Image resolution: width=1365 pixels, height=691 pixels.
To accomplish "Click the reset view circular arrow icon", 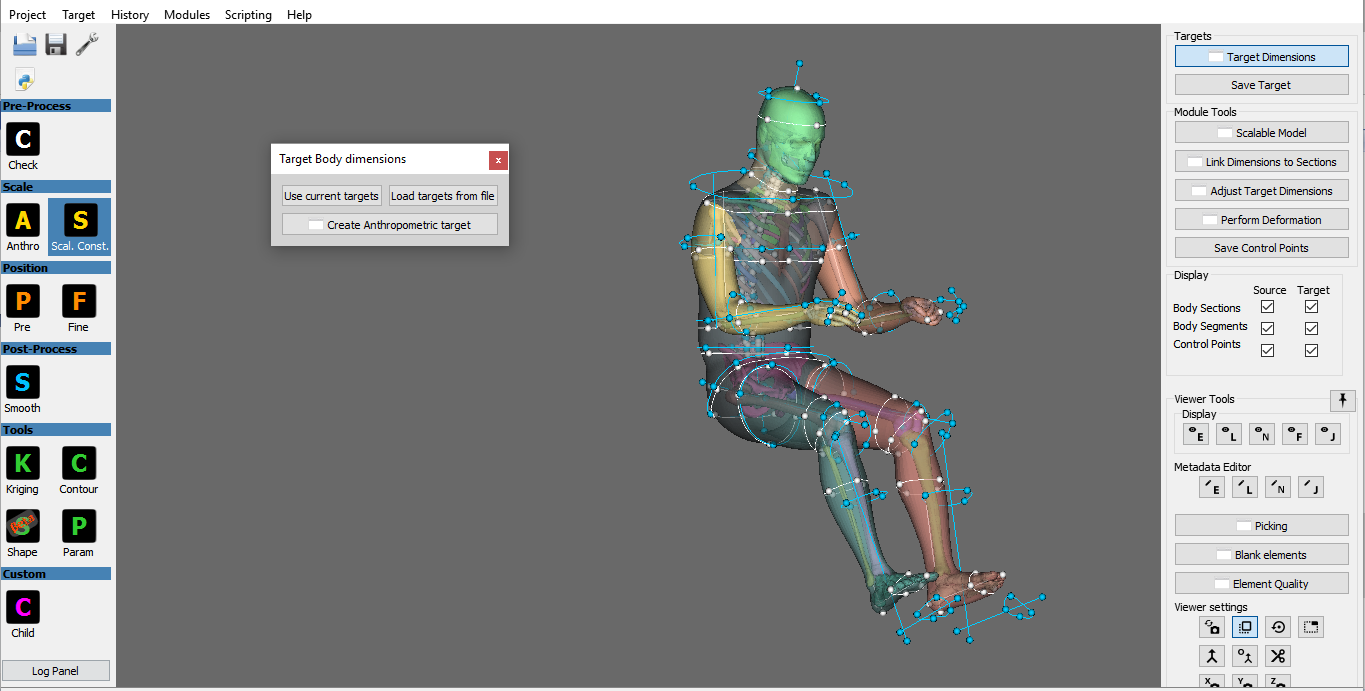I will (1278, 627).
